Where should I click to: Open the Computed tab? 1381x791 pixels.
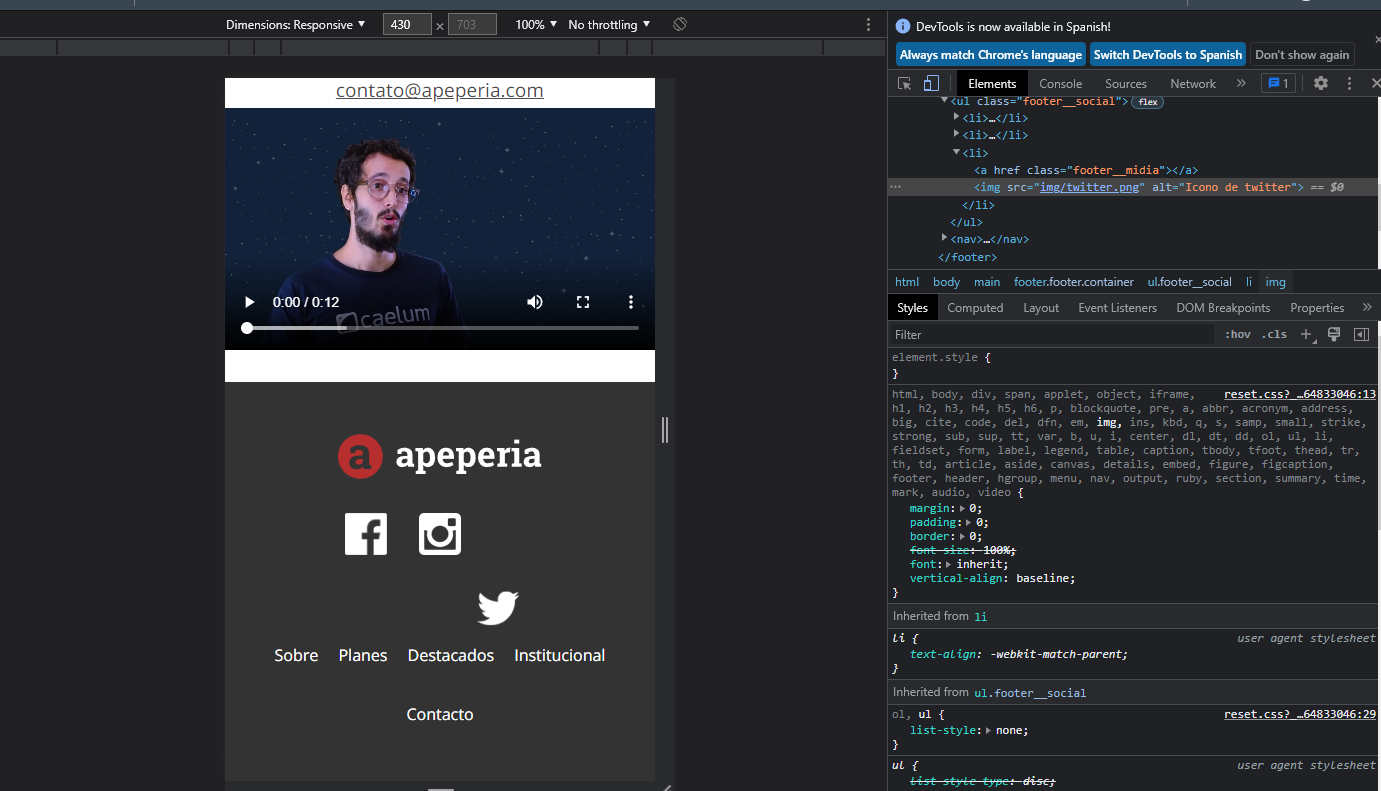click(x=975, y=308)
